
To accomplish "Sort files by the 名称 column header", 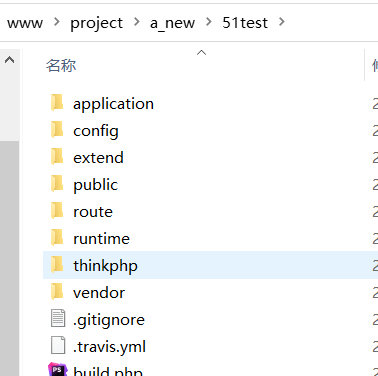I will [x=61, y=65].
